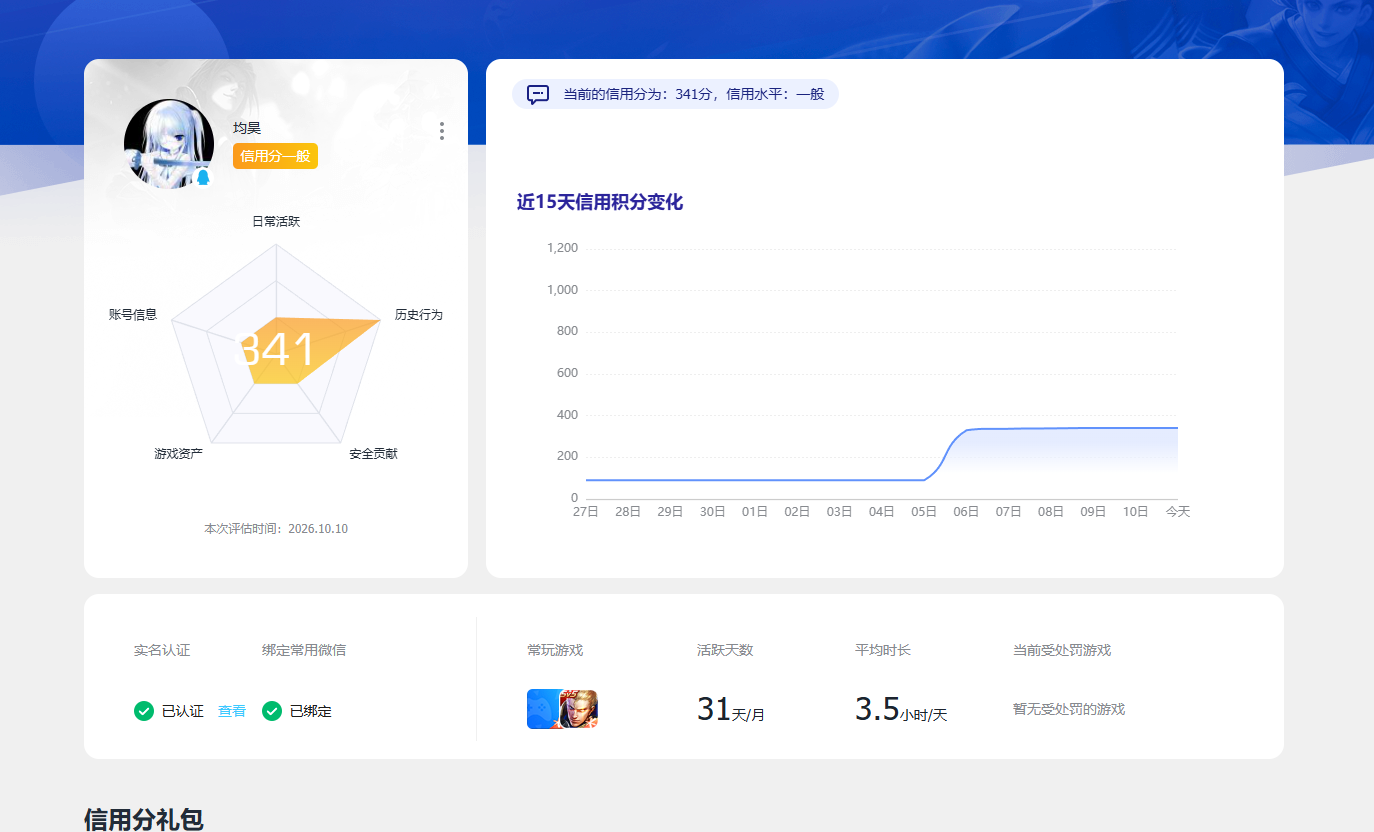Open the three-dot more options menu
This screenshot has height=832, width=1374.
442,131
